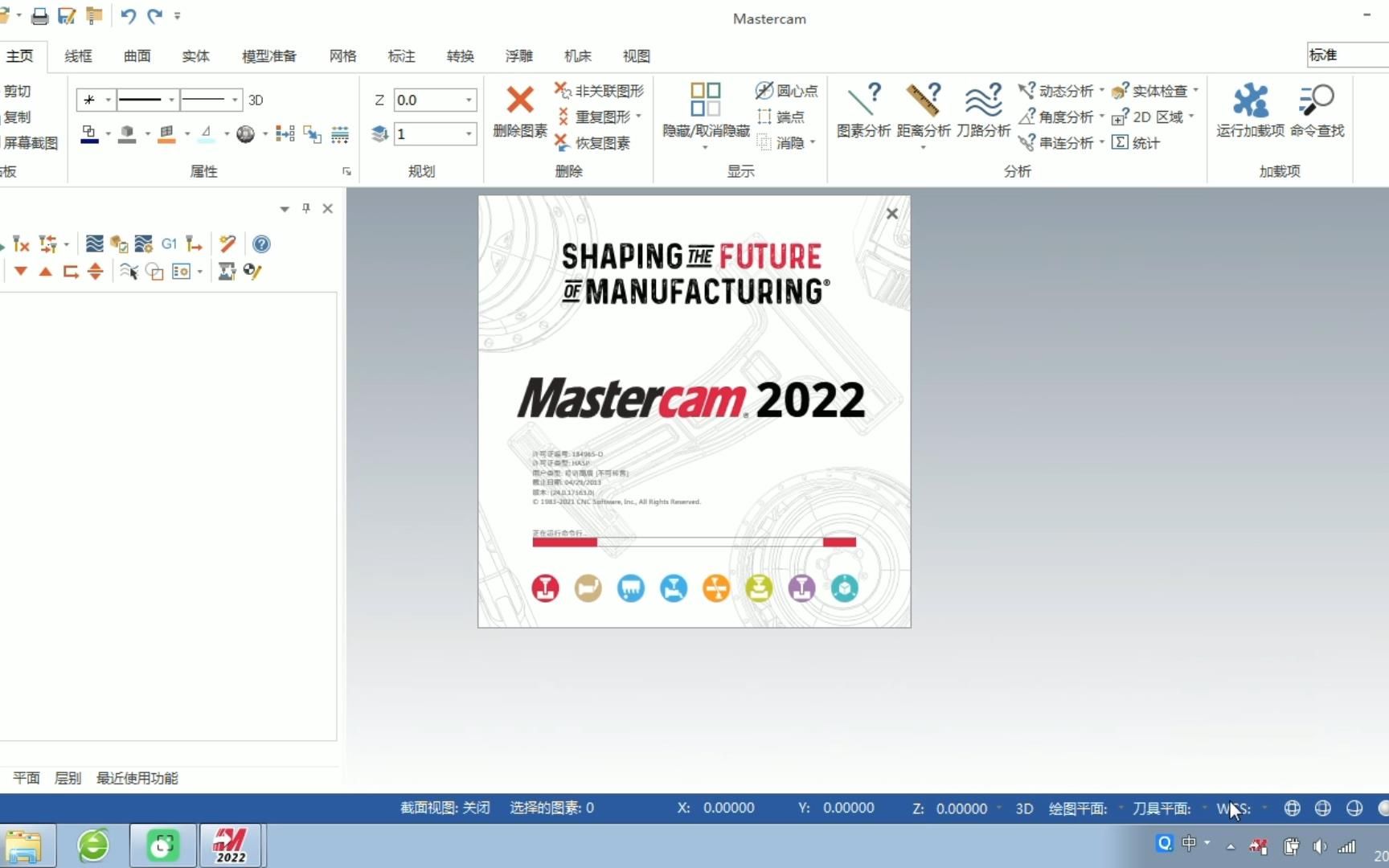The image size is (1389, 868).
Task: Click the Undo arrow icon
Action: [x=129, y=15]
